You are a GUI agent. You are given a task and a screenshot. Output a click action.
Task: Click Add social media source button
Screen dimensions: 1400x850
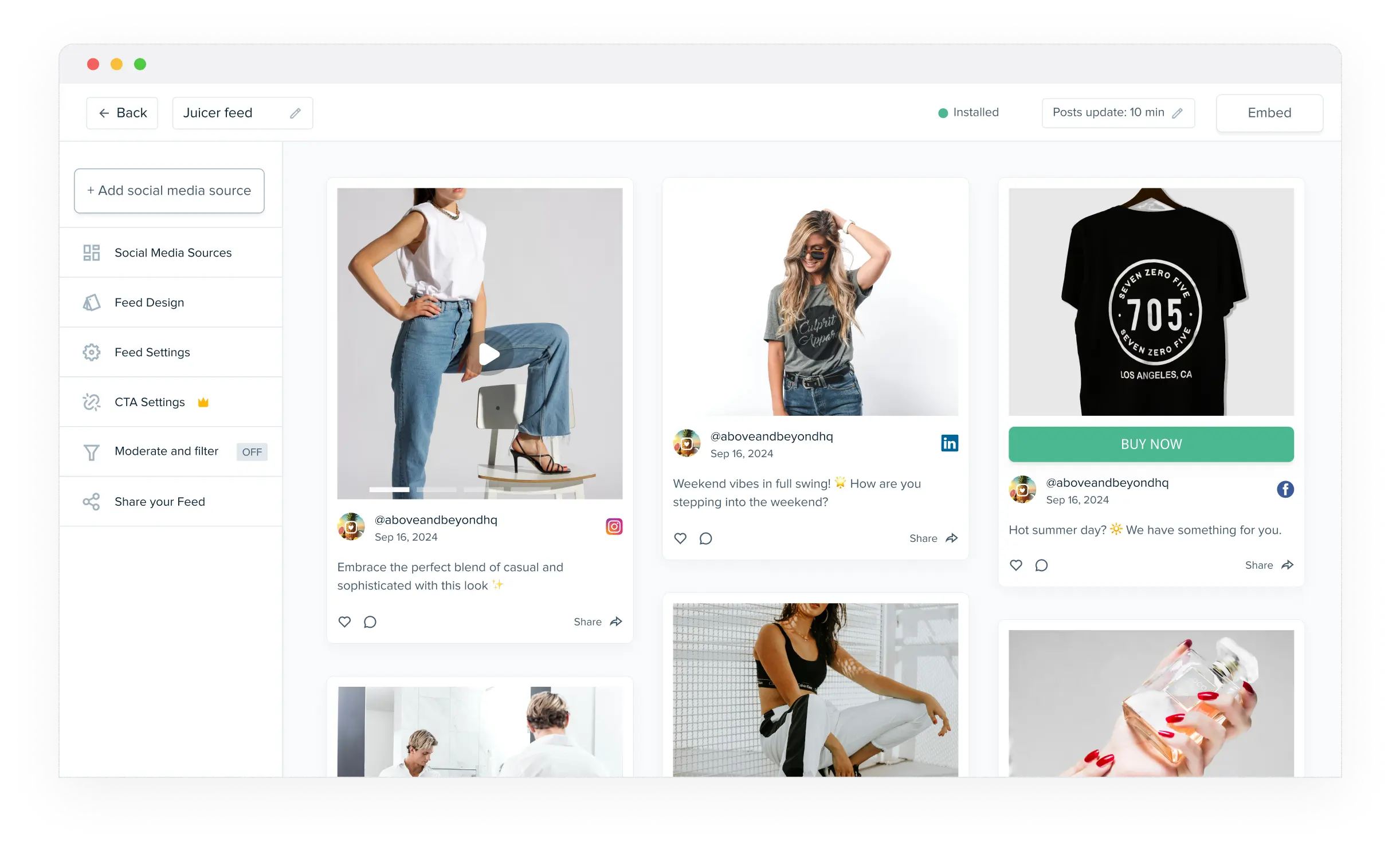[169, 190]
